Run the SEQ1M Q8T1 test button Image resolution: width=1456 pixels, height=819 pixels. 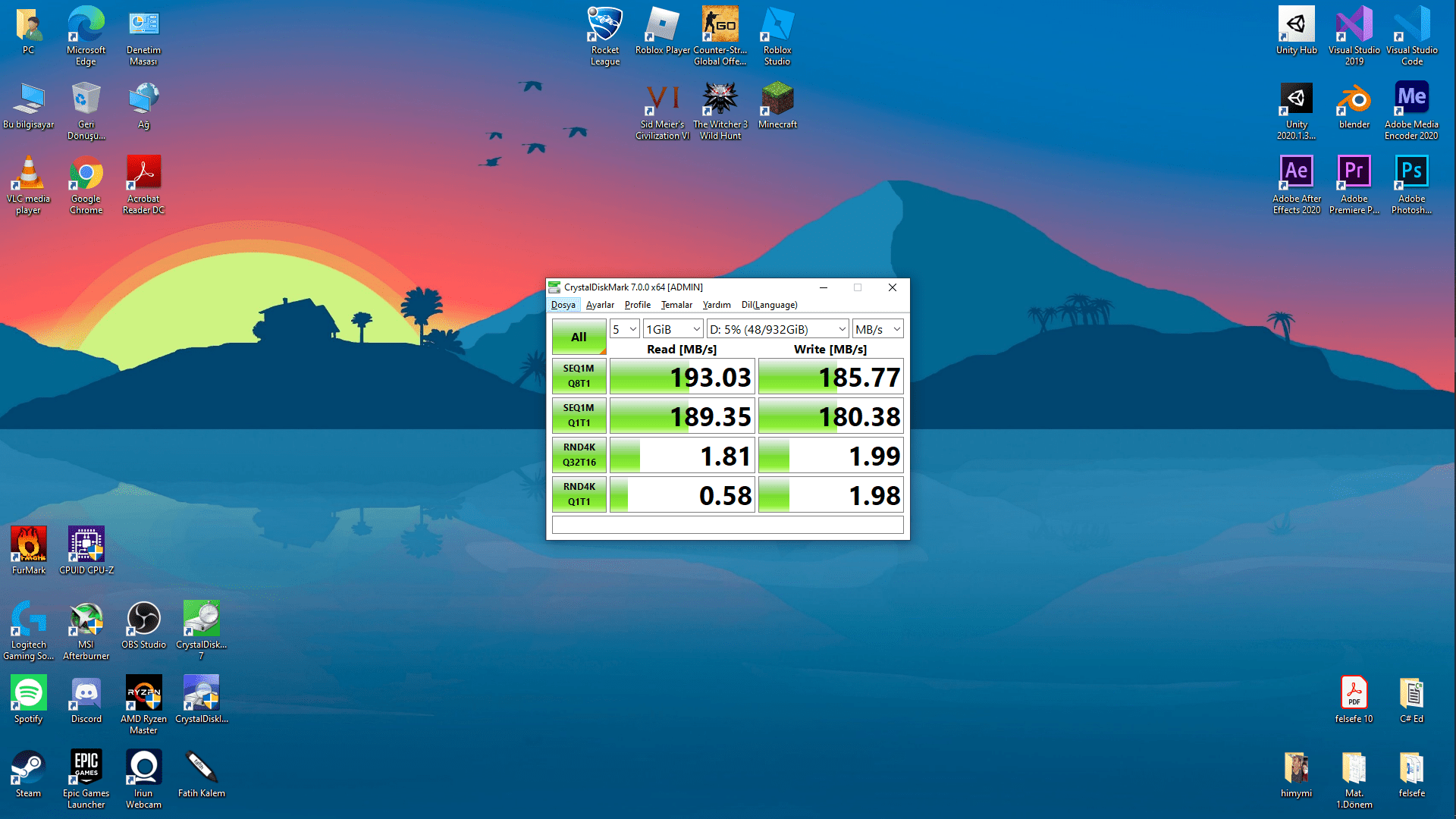pyautogui.click(x=579, y=376)
